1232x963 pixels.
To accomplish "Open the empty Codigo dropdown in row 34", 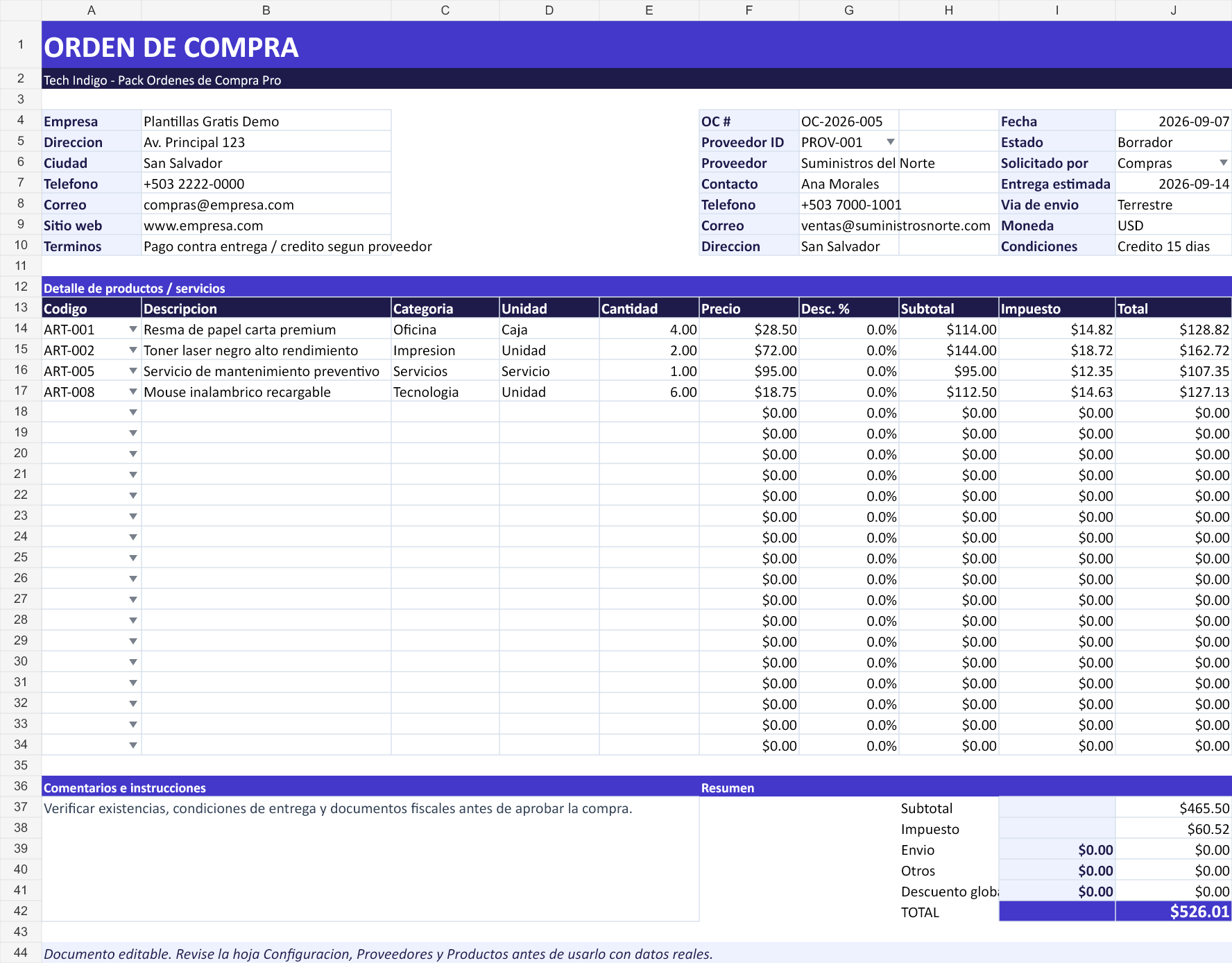I will pyautogui.click(x=132, y=745).
